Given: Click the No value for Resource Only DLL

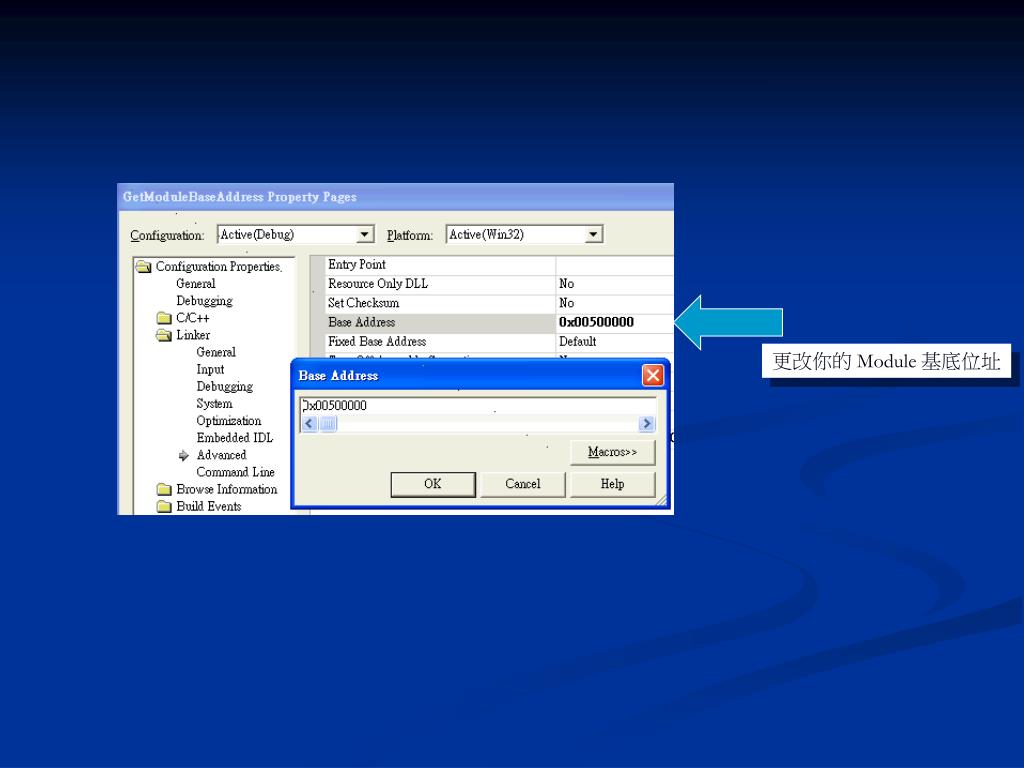Looking at the screenshot, I should [x=566, y=284].
